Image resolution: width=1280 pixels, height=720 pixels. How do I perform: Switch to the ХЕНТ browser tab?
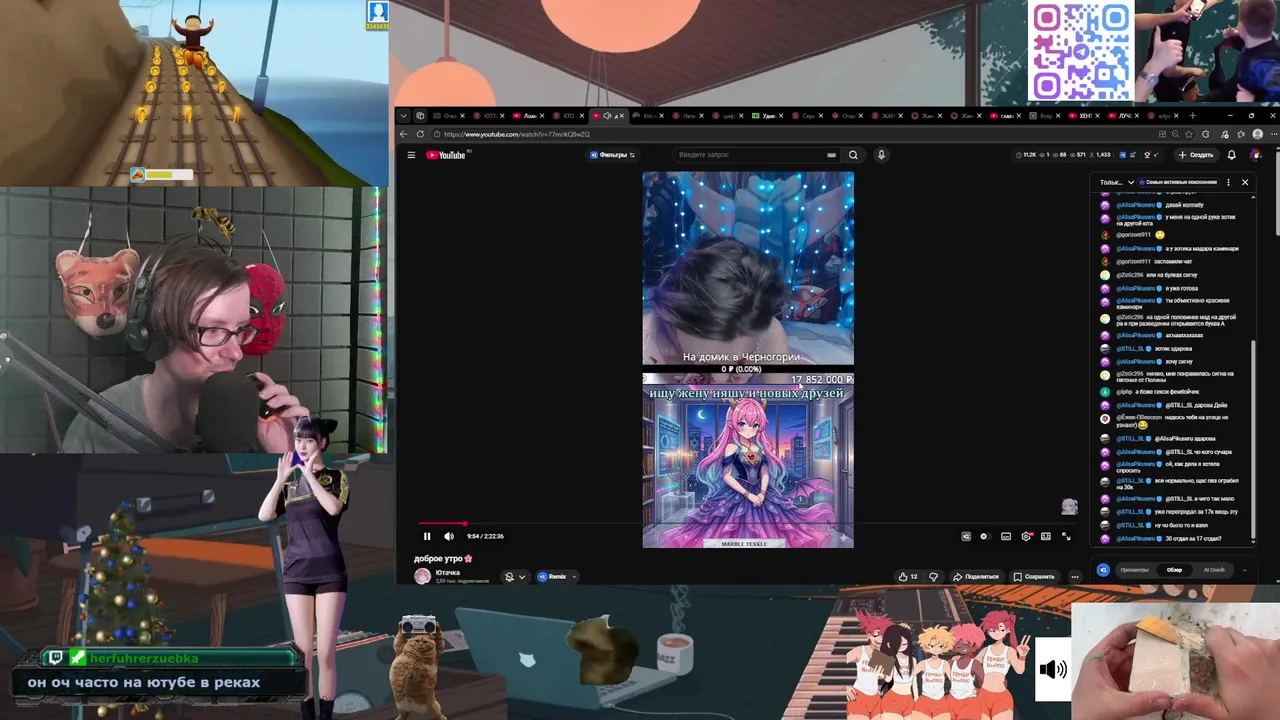tap(1086, 116)
